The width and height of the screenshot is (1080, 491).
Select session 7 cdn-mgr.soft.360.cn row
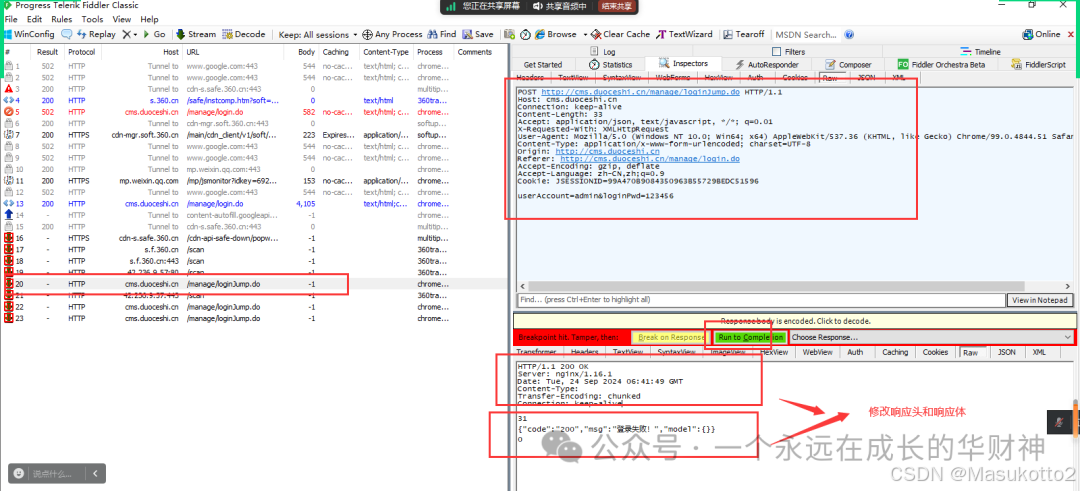[254, 135]
